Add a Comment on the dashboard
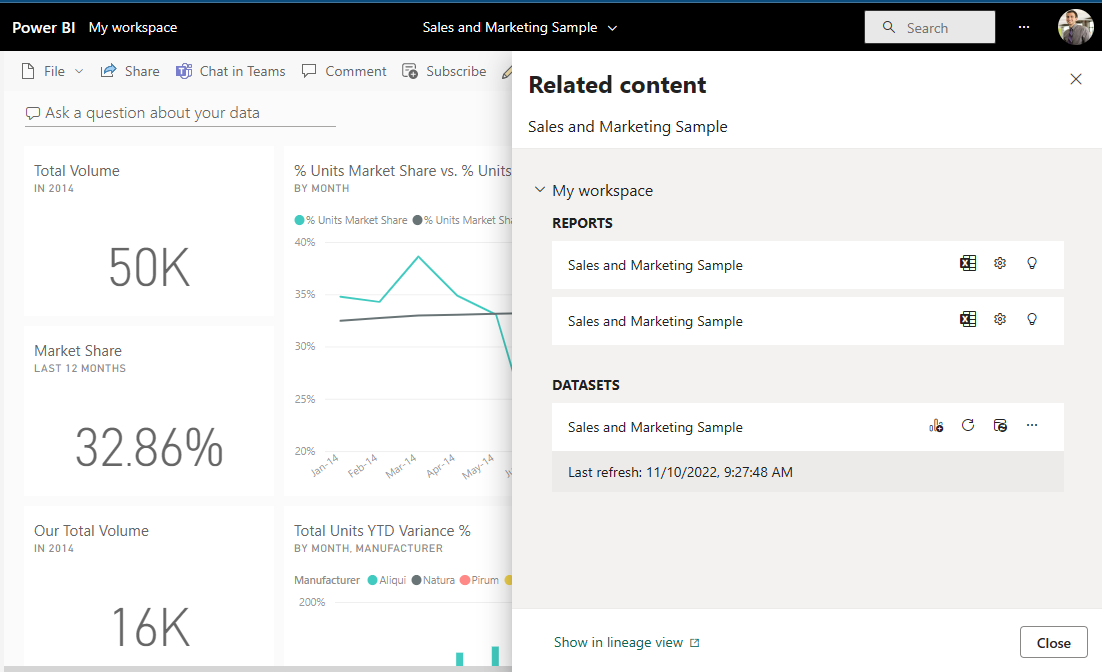Image resolution: width=1102 pixels, height=672 pixels. 344,71
